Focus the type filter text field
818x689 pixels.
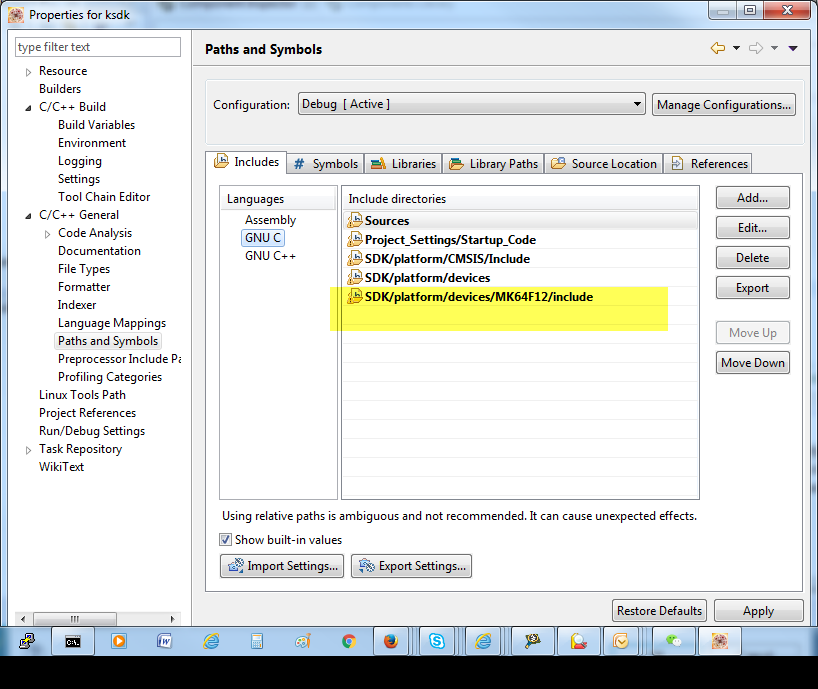point(98,47)
